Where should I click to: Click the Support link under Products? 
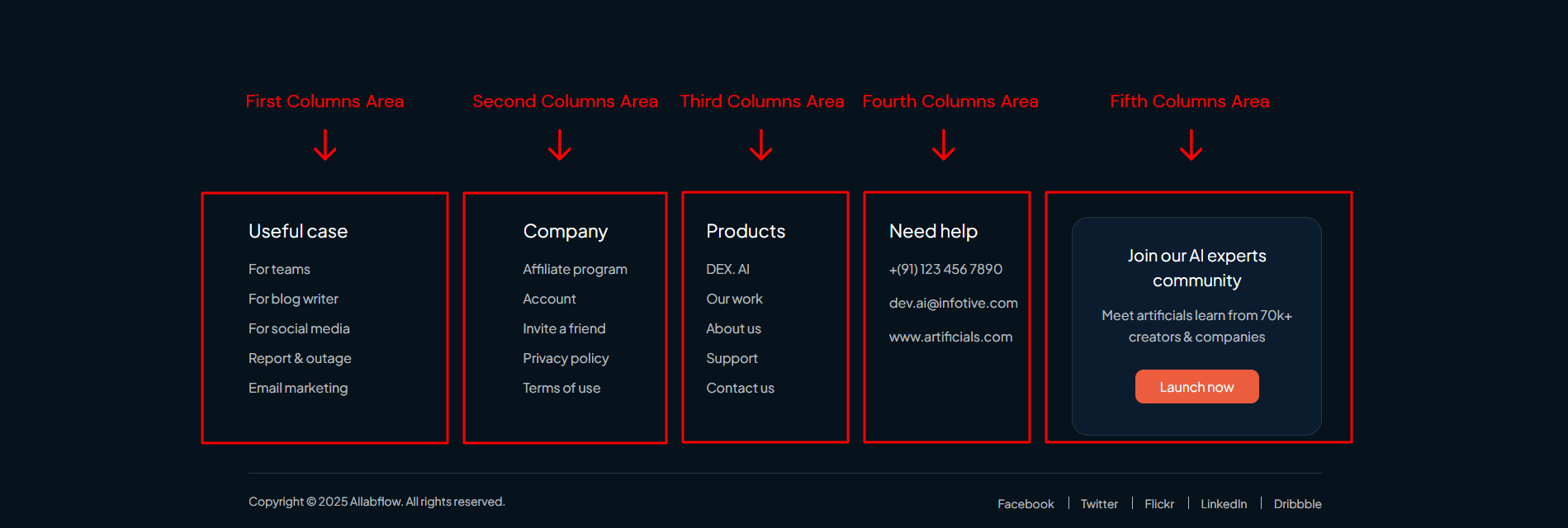(x=732, y=358)
